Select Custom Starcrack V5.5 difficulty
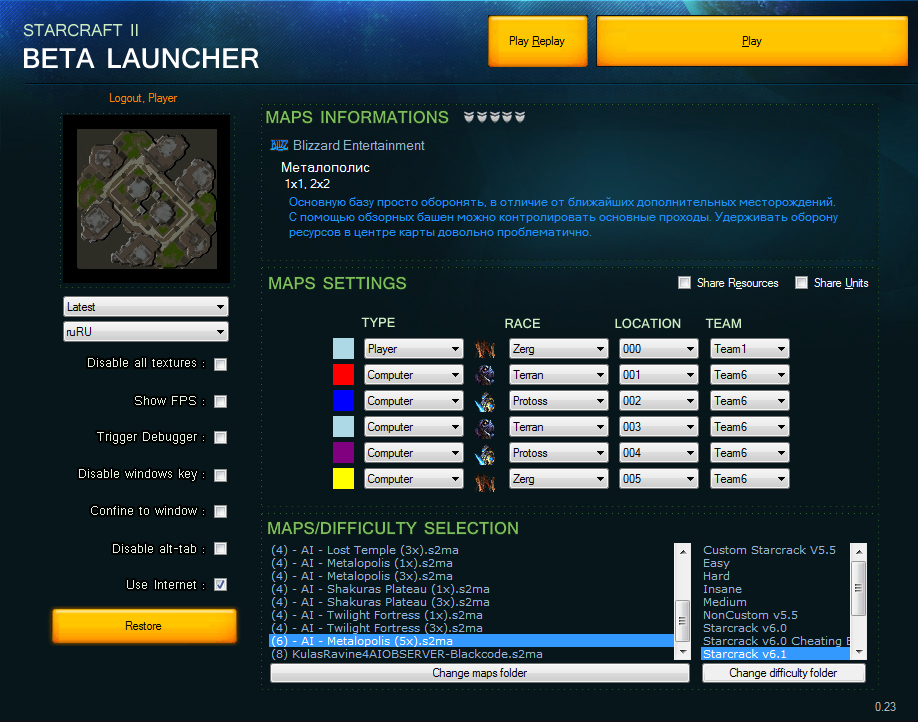 pyautogui.click(x=775, y=550)
